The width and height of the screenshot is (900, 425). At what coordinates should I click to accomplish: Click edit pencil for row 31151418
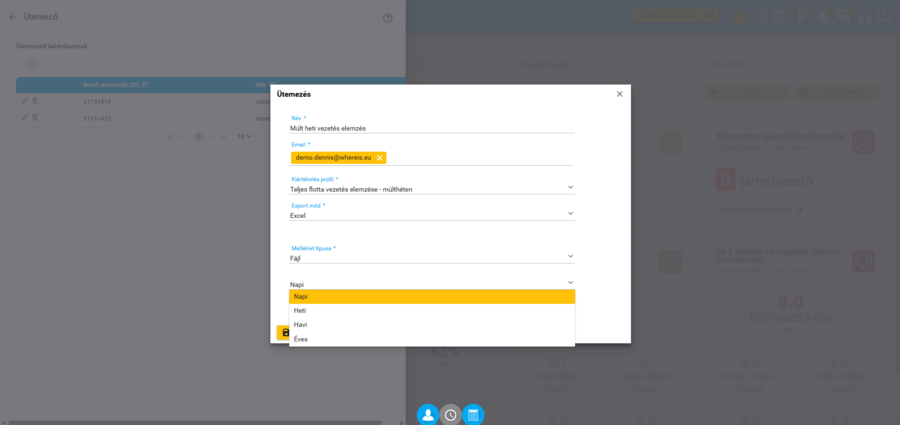pyautogui.click(x=24, y=101)
